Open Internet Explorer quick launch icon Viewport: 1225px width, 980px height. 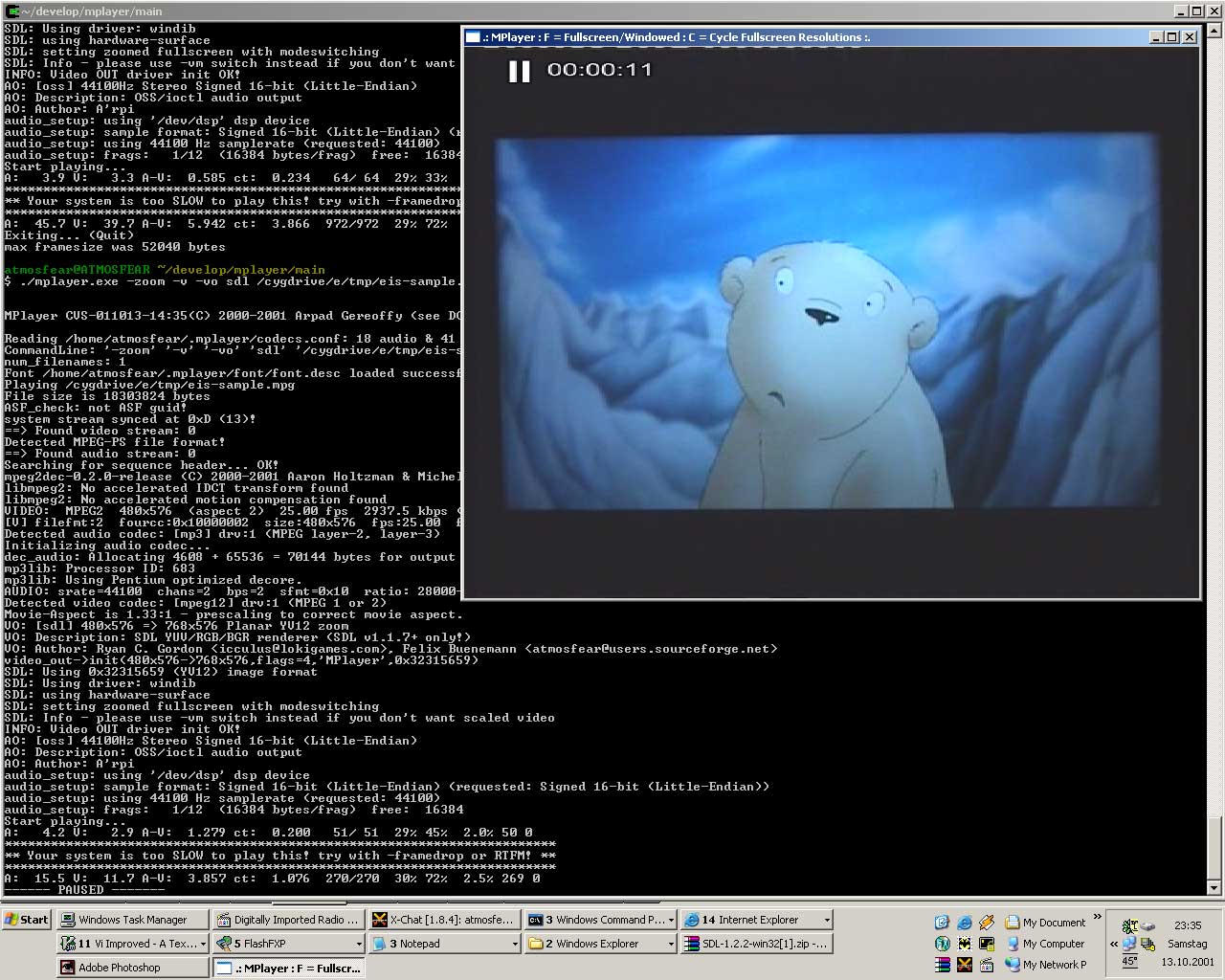tap(964, 923)
